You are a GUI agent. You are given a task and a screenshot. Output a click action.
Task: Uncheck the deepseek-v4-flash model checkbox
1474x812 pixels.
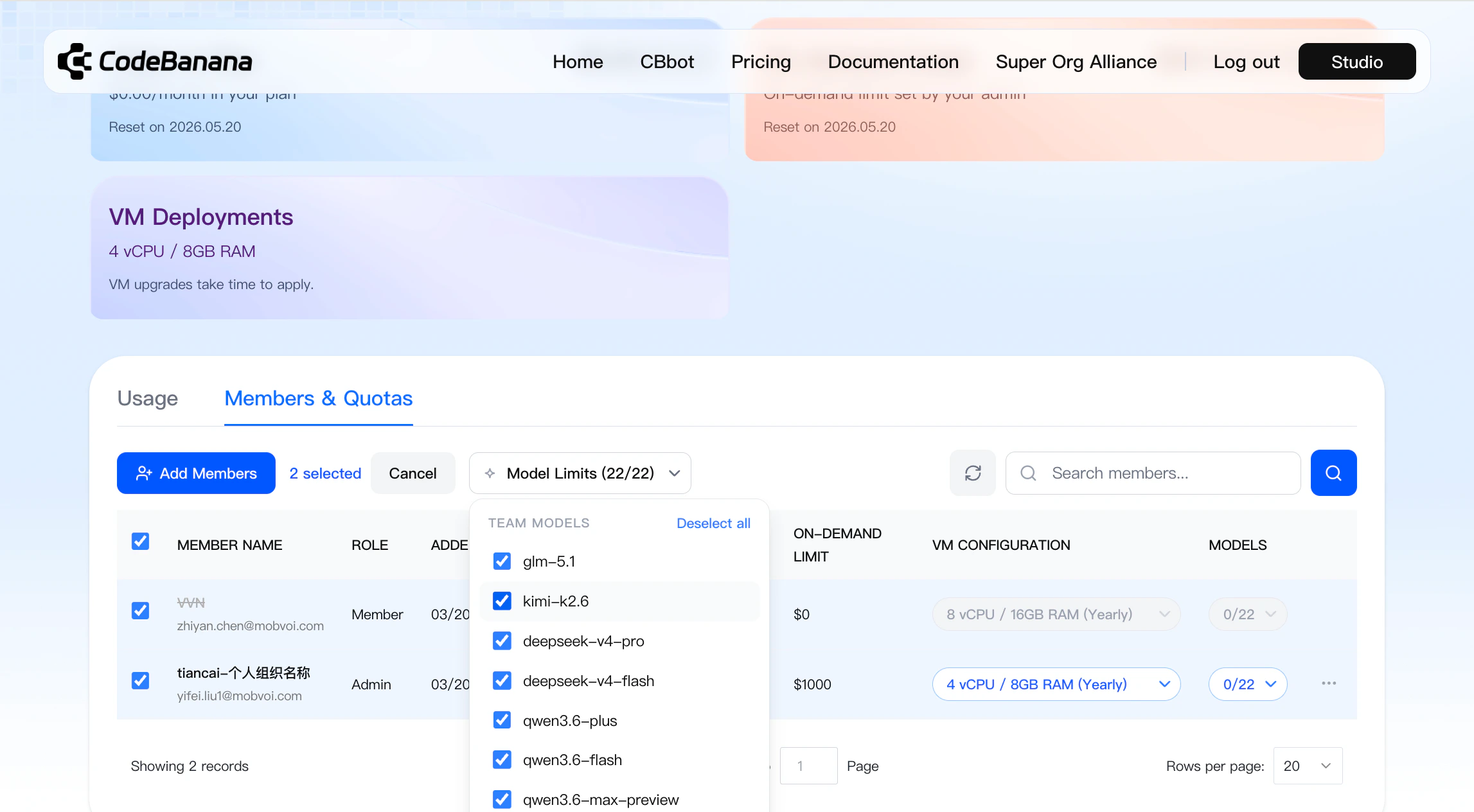tap(502, 681)
